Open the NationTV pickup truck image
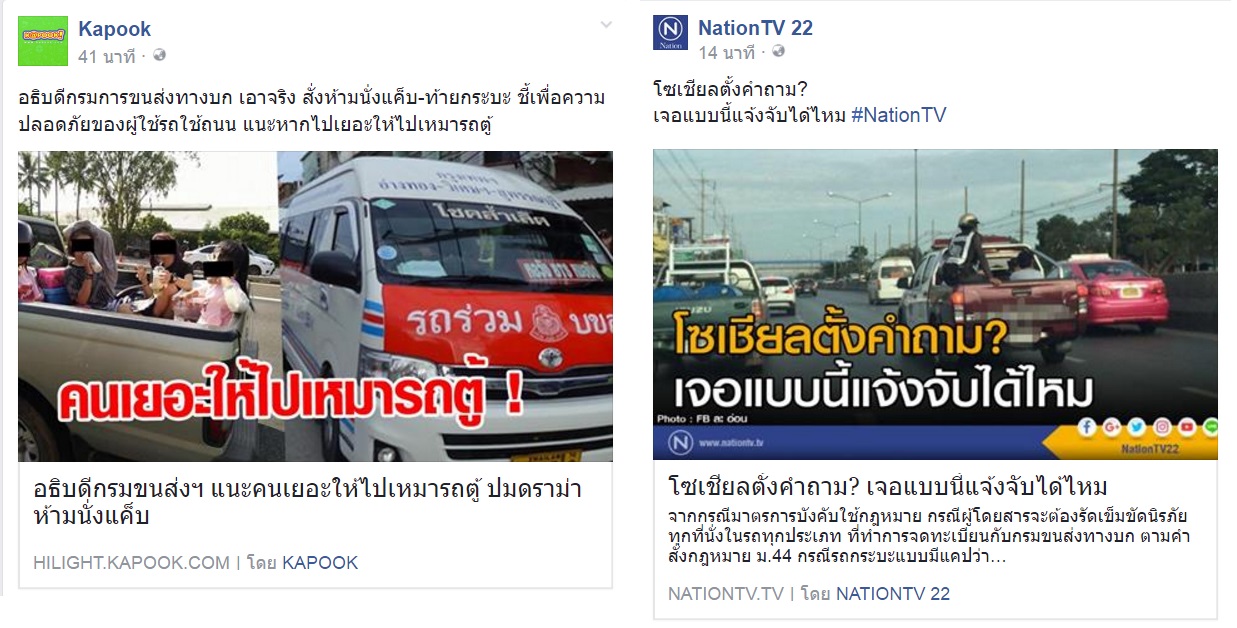The height and width of the screenshot is (628, 1237). pyautogui.click(x=935, y=305)
